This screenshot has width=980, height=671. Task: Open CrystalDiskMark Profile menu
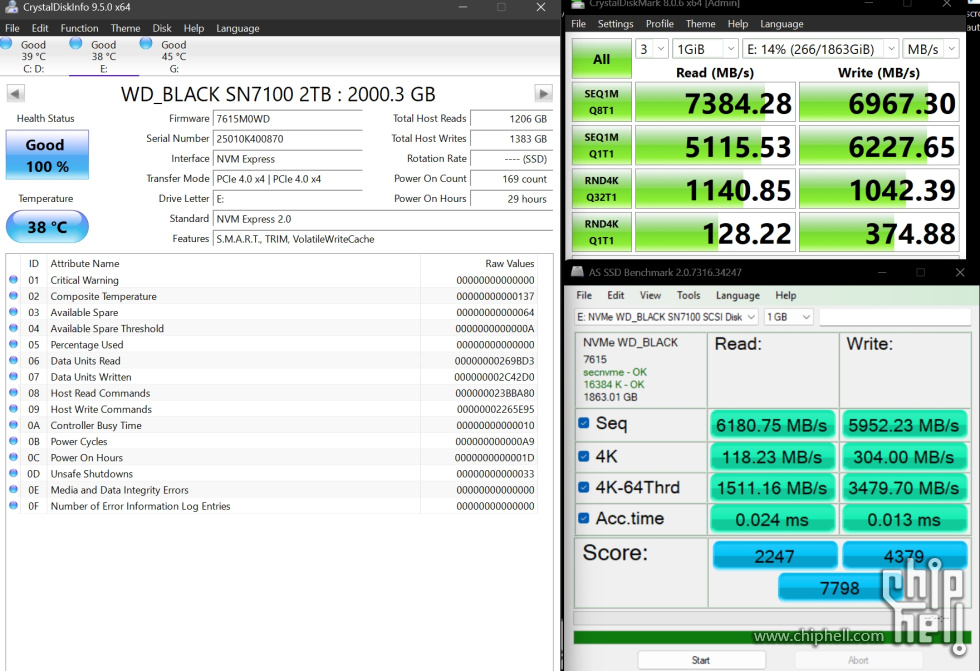coord(659,24)
